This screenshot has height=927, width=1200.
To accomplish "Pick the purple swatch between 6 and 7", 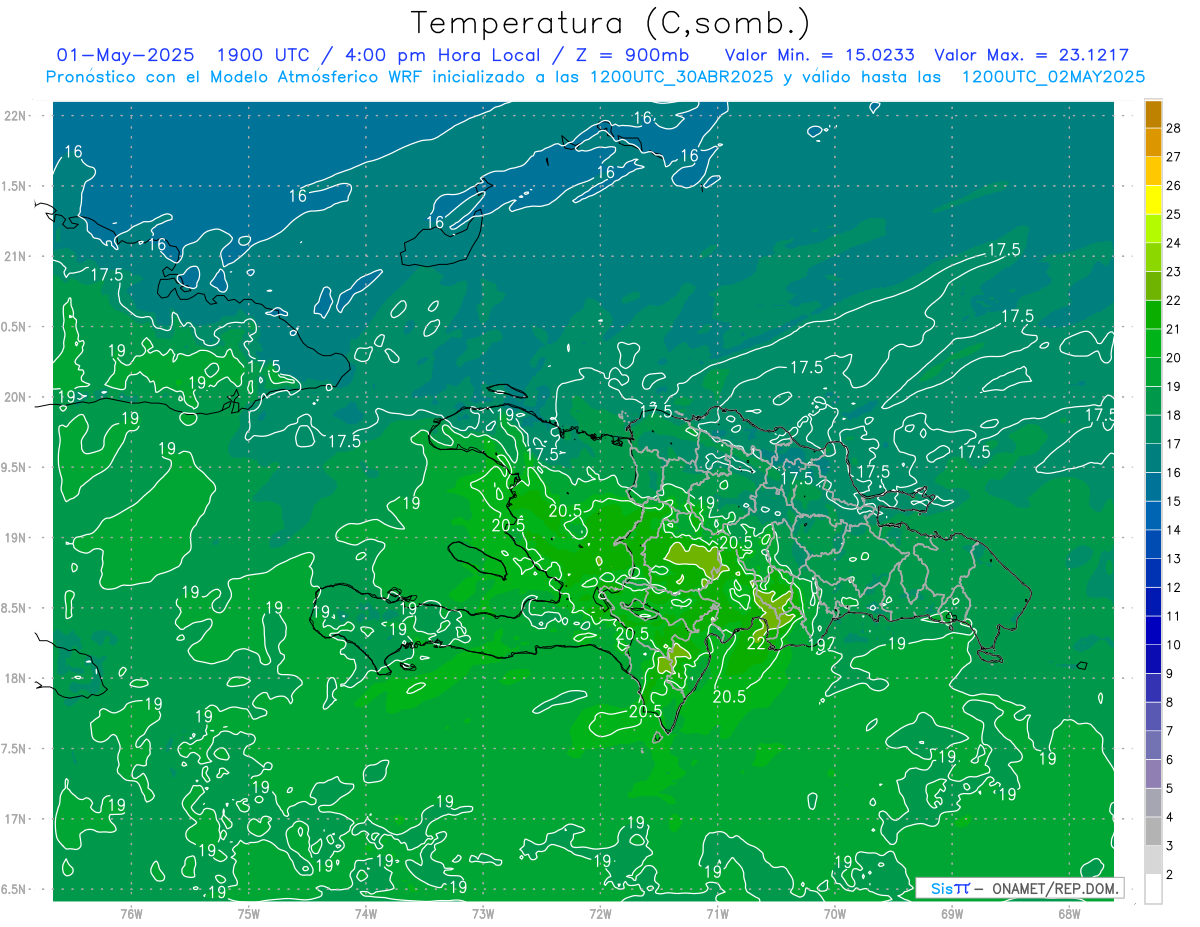I will 1153,746.
